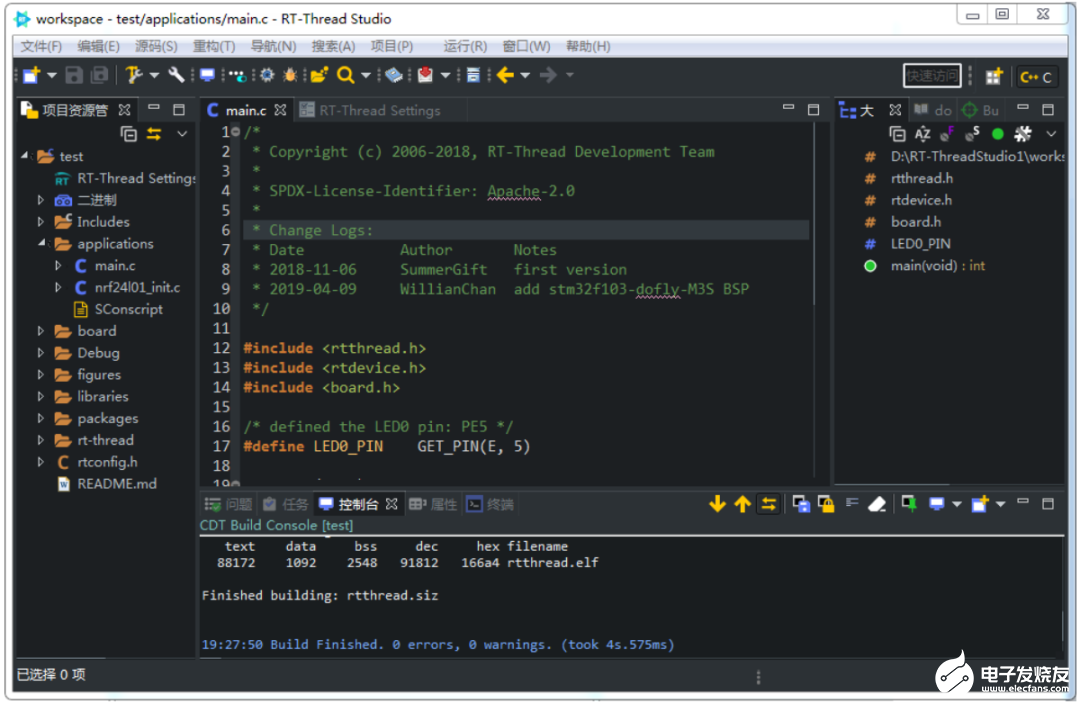Click the gear chip configuration toolbar icon

[267, 75]
